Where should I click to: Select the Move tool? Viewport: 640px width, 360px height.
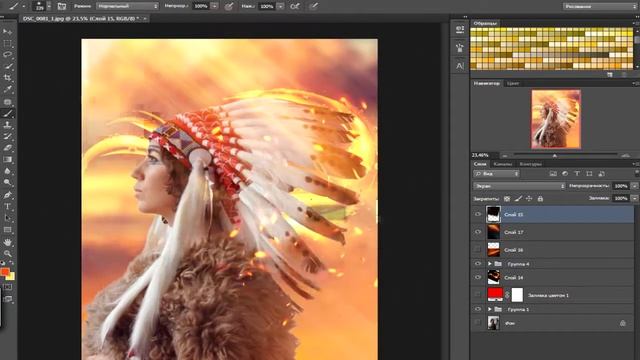click(7, 32)
